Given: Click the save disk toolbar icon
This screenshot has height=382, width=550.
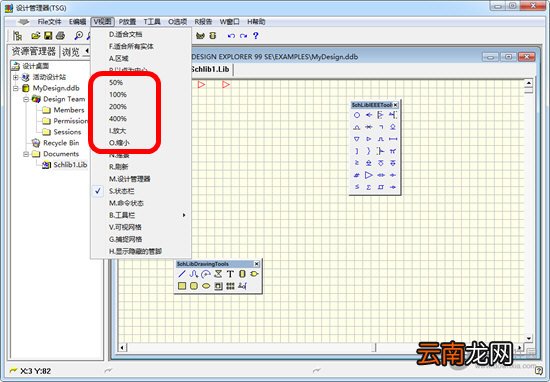Looking at the screenshot, I should pos(48,36).
